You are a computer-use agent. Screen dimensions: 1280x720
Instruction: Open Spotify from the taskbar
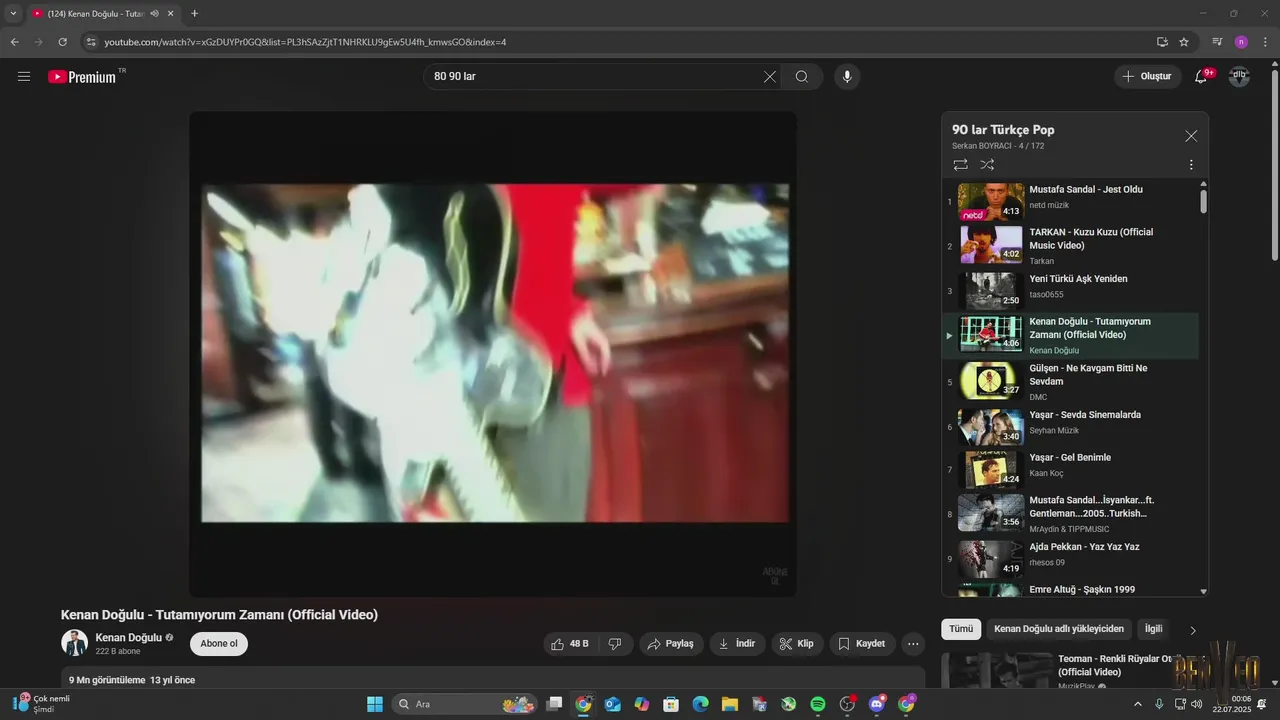point(818,704)
